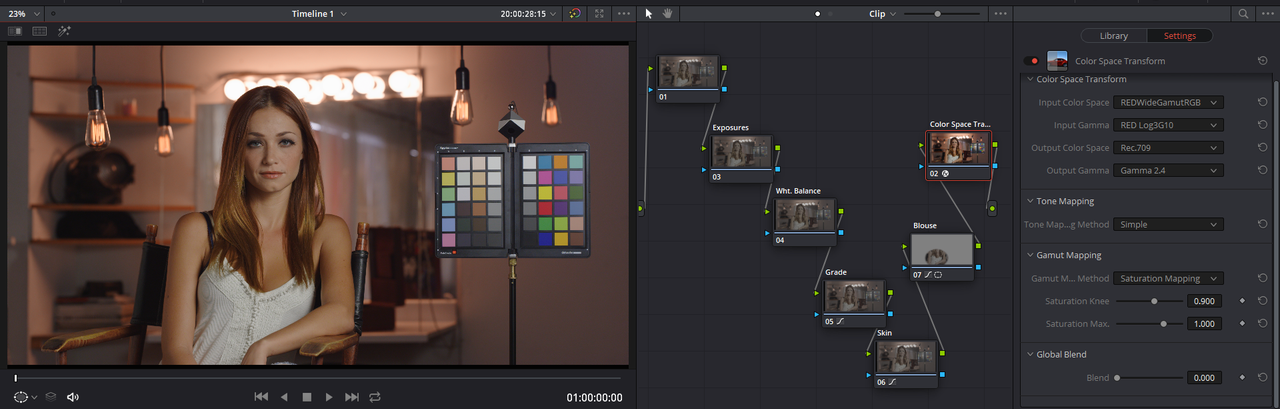Reset the Saturation Max value

pos(1263,324)
